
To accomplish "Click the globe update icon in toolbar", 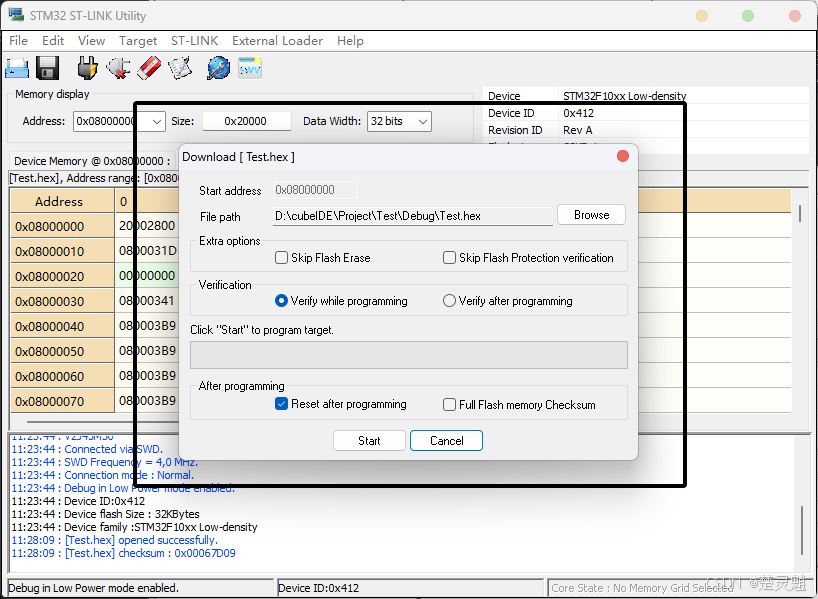I will coord(219,68).
